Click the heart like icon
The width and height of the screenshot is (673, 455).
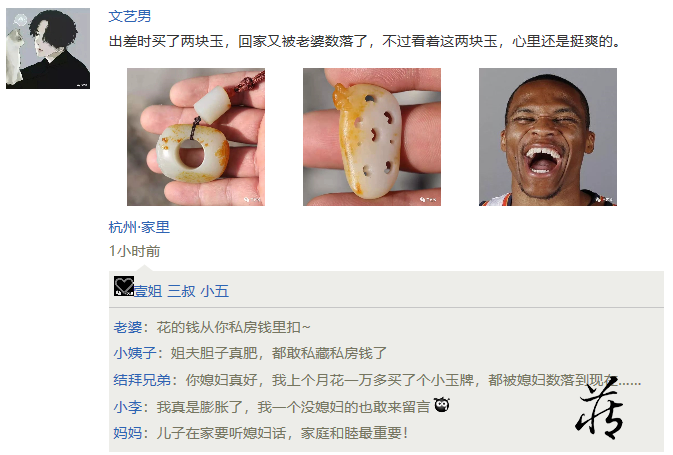point(124,286)
